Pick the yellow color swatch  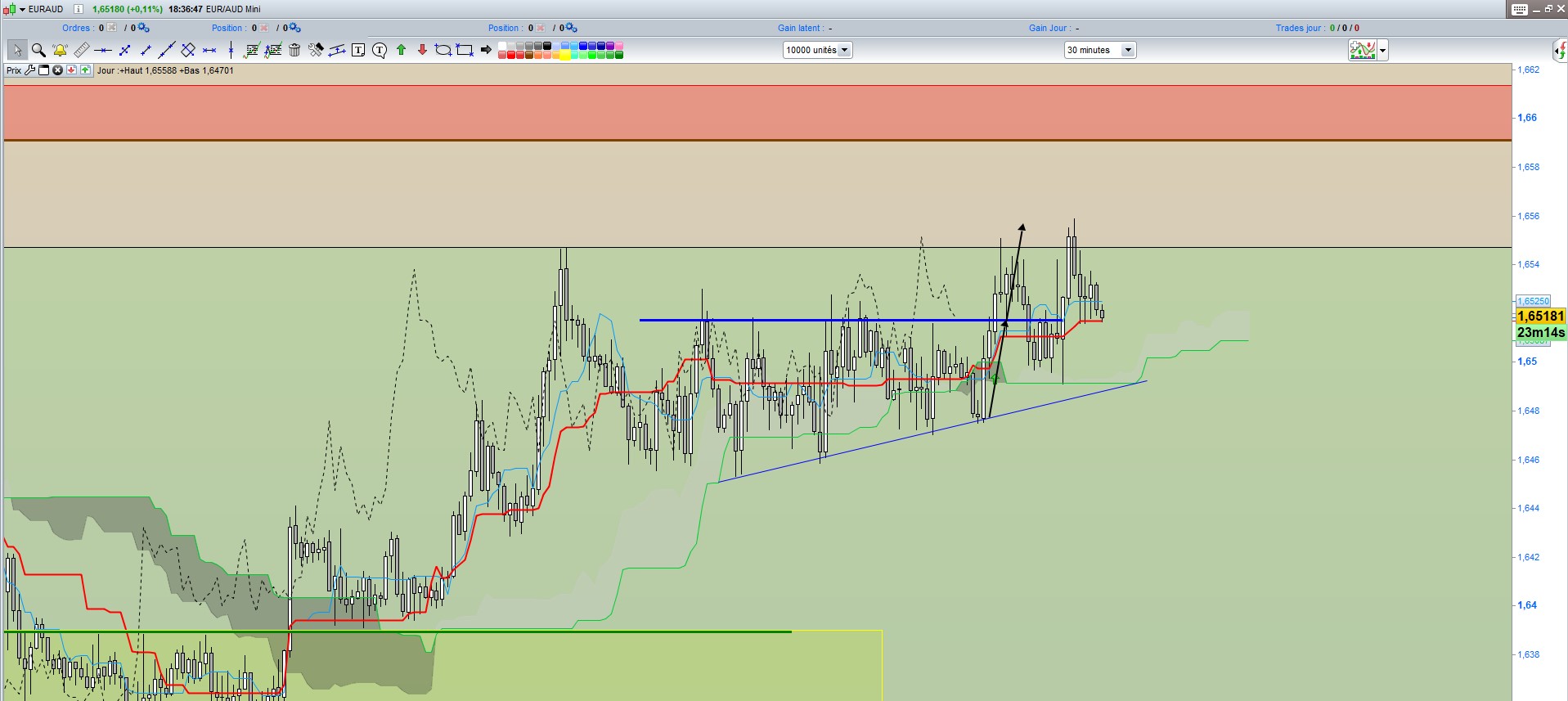pos(564,55)
